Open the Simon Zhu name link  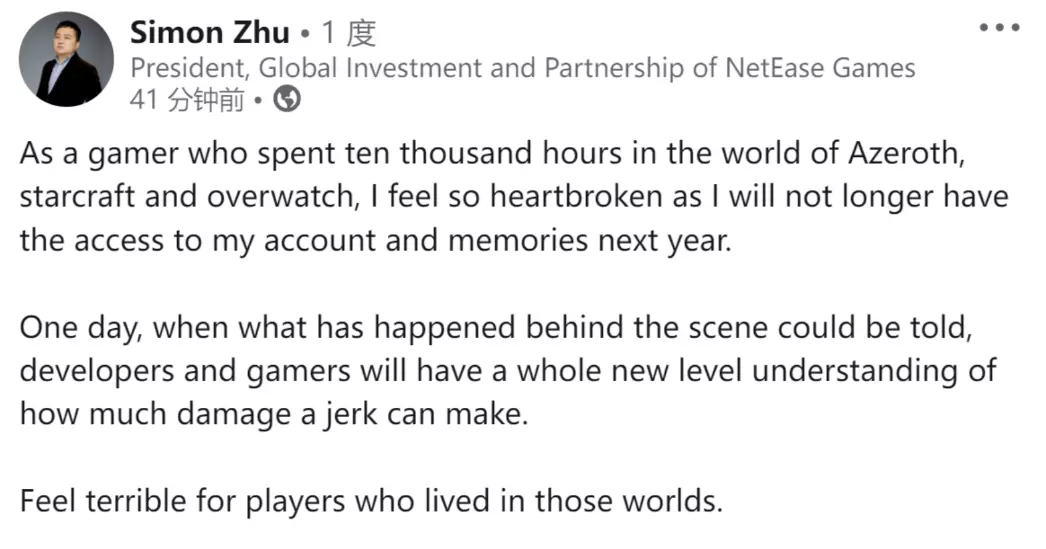pyautogui.click(x=209, y=32)
